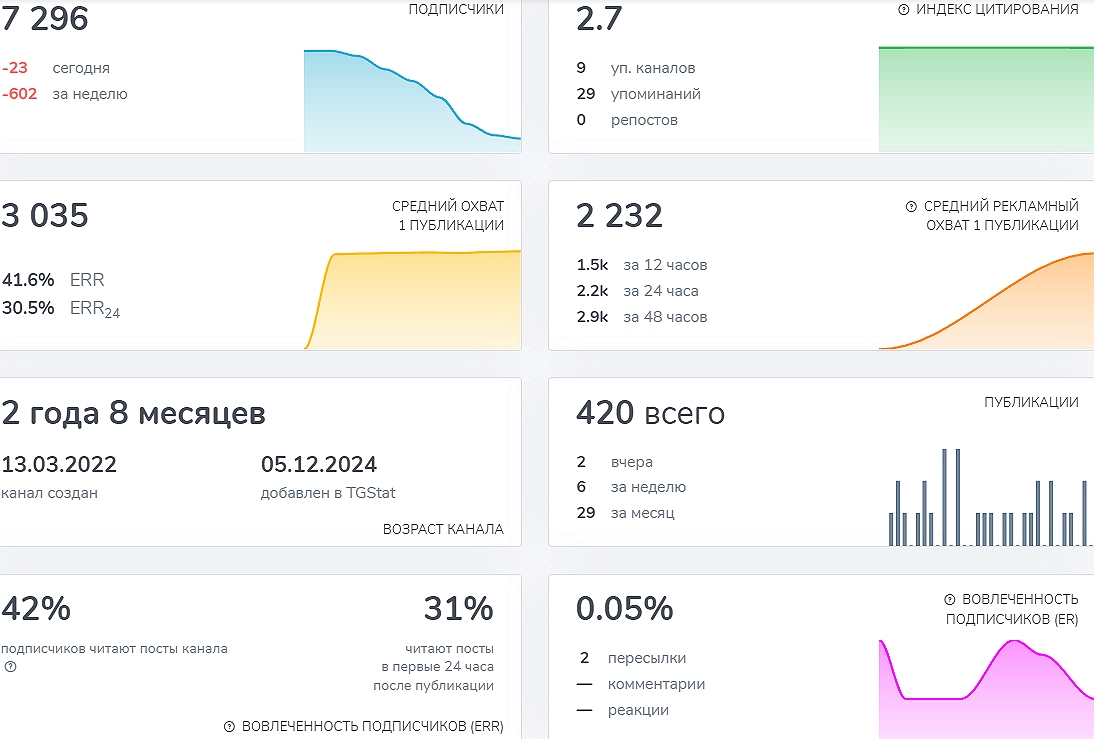Click help icon under 'подписчиков читают посты канала'
The height and width of the screenshot is (739, 1094).
(x=11, y=666)
